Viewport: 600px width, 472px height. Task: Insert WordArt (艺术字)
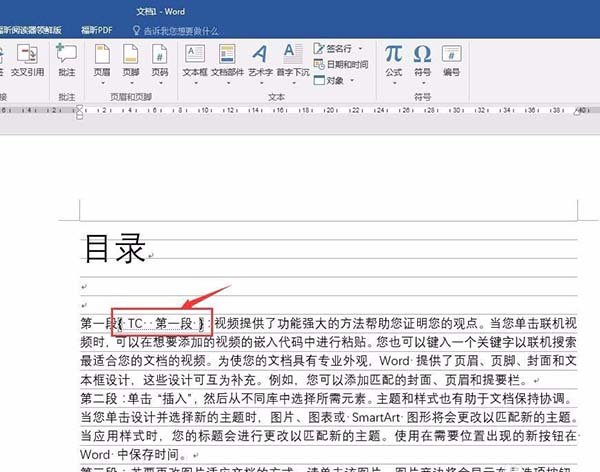click(261, 60)
